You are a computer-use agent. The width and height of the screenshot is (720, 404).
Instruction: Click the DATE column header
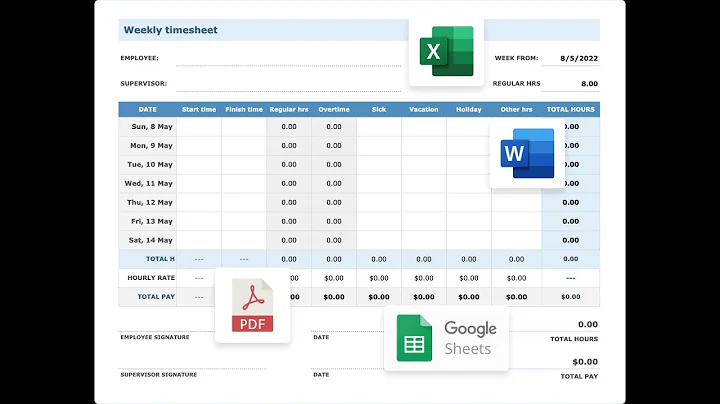coord(147,109)
